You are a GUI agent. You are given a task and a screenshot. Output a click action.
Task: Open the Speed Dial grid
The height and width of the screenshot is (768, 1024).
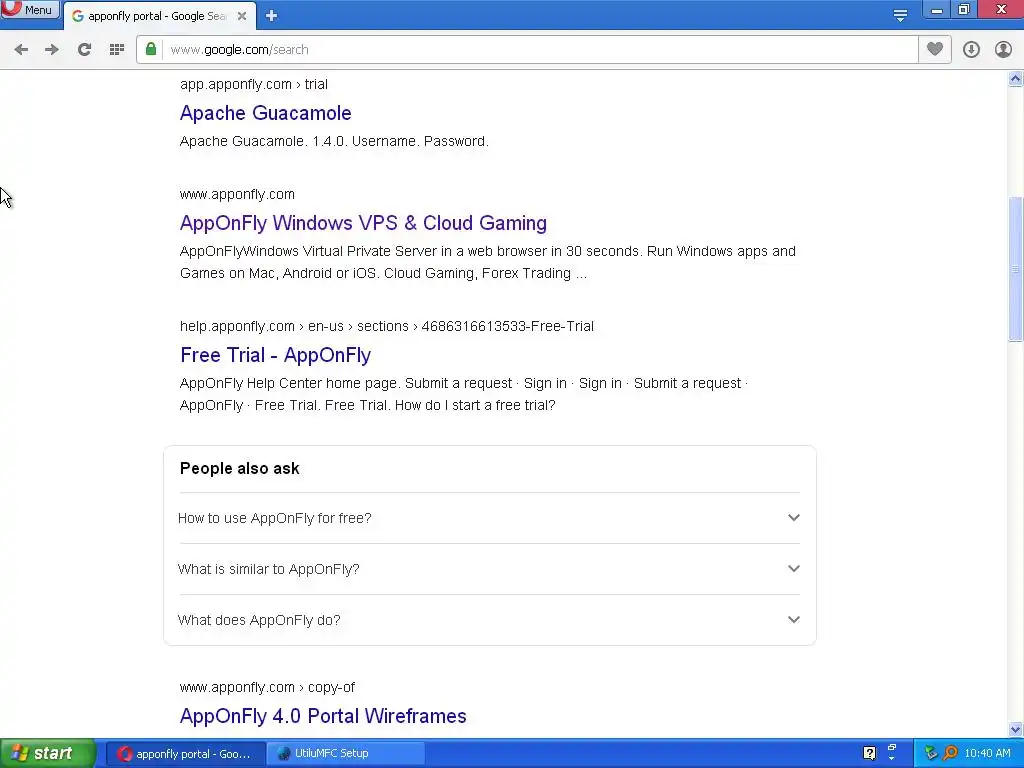click(117, 50)
